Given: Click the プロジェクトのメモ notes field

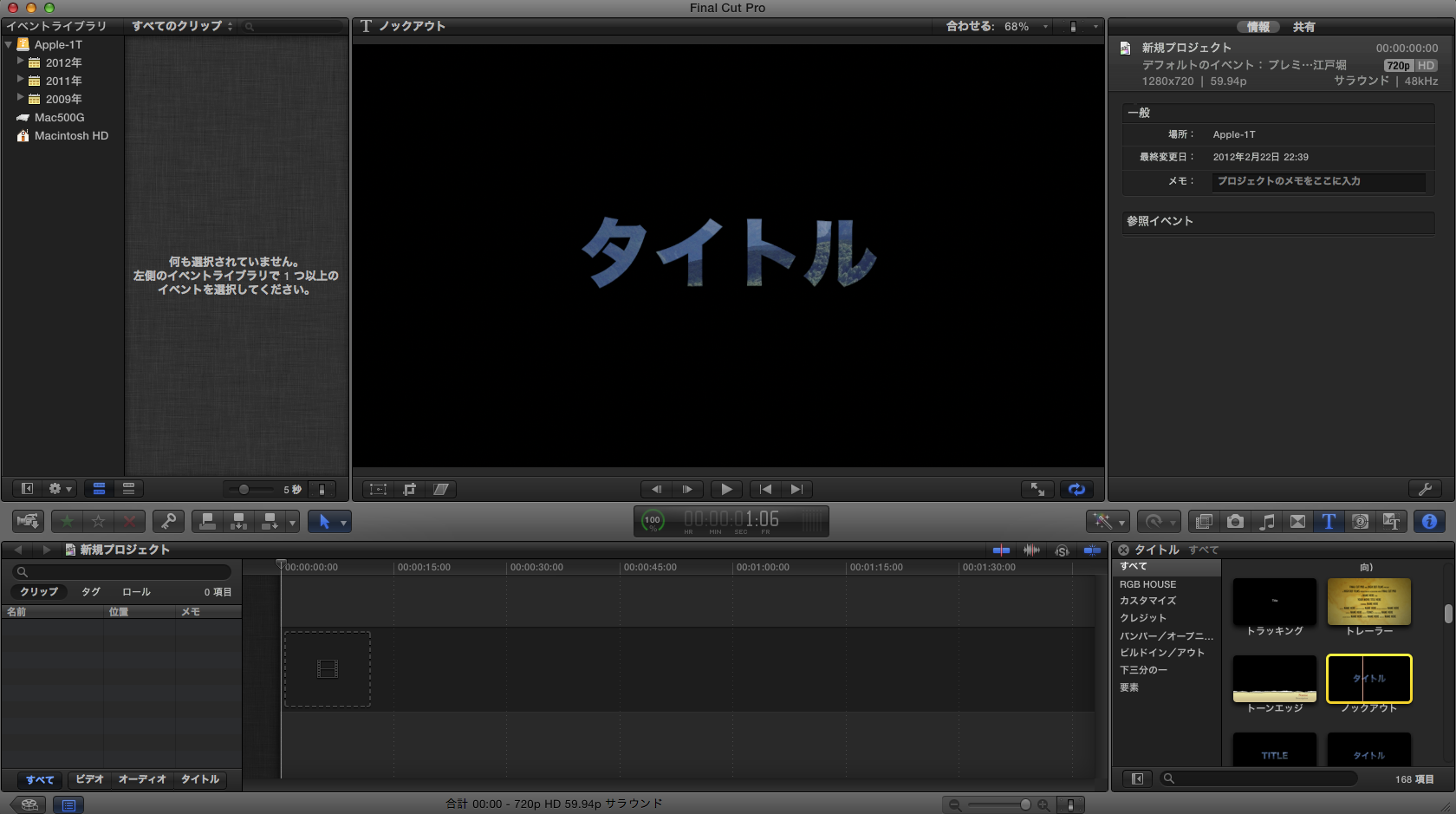Looking at the screenshot, I should [1318, 181].
